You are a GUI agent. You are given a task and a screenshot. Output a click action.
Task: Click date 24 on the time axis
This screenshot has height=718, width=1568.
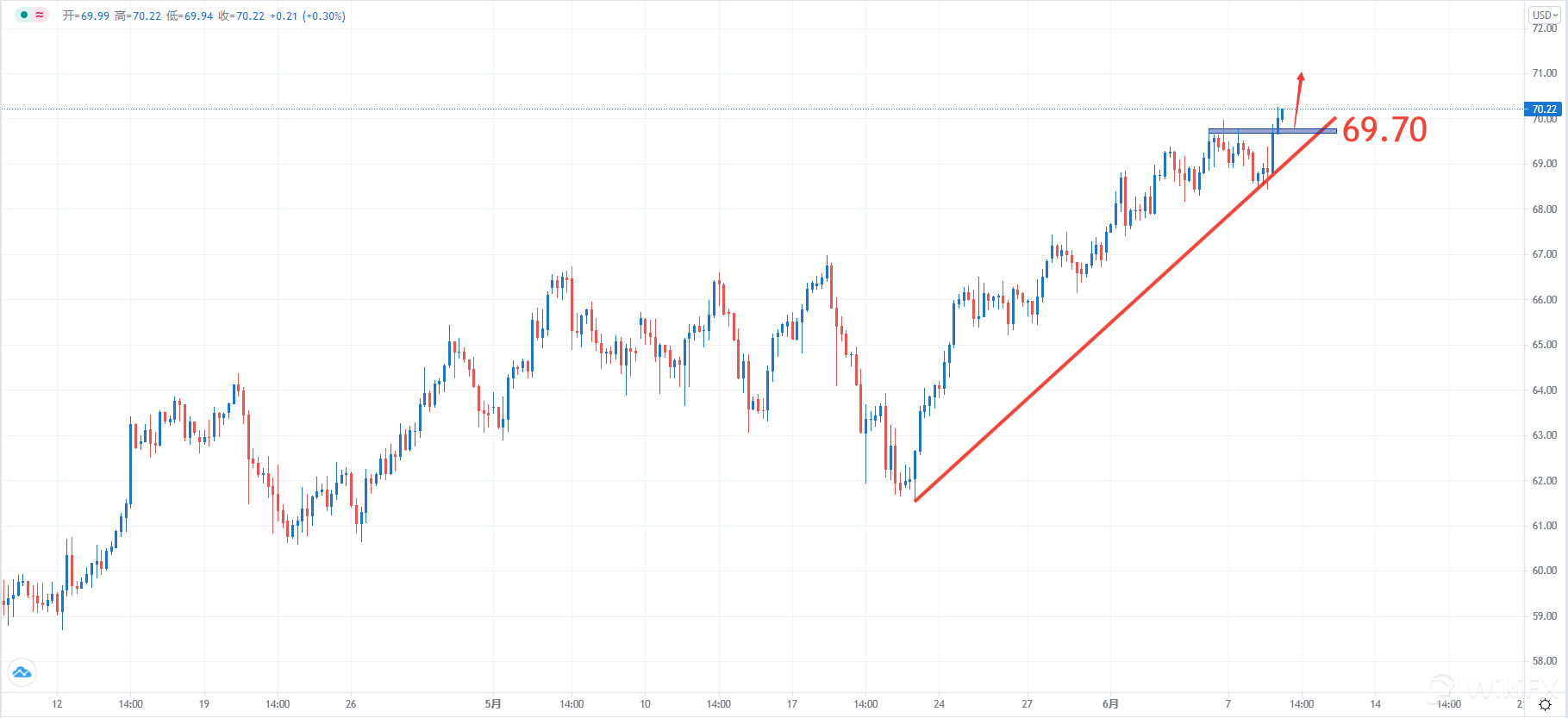pos(939,704)
